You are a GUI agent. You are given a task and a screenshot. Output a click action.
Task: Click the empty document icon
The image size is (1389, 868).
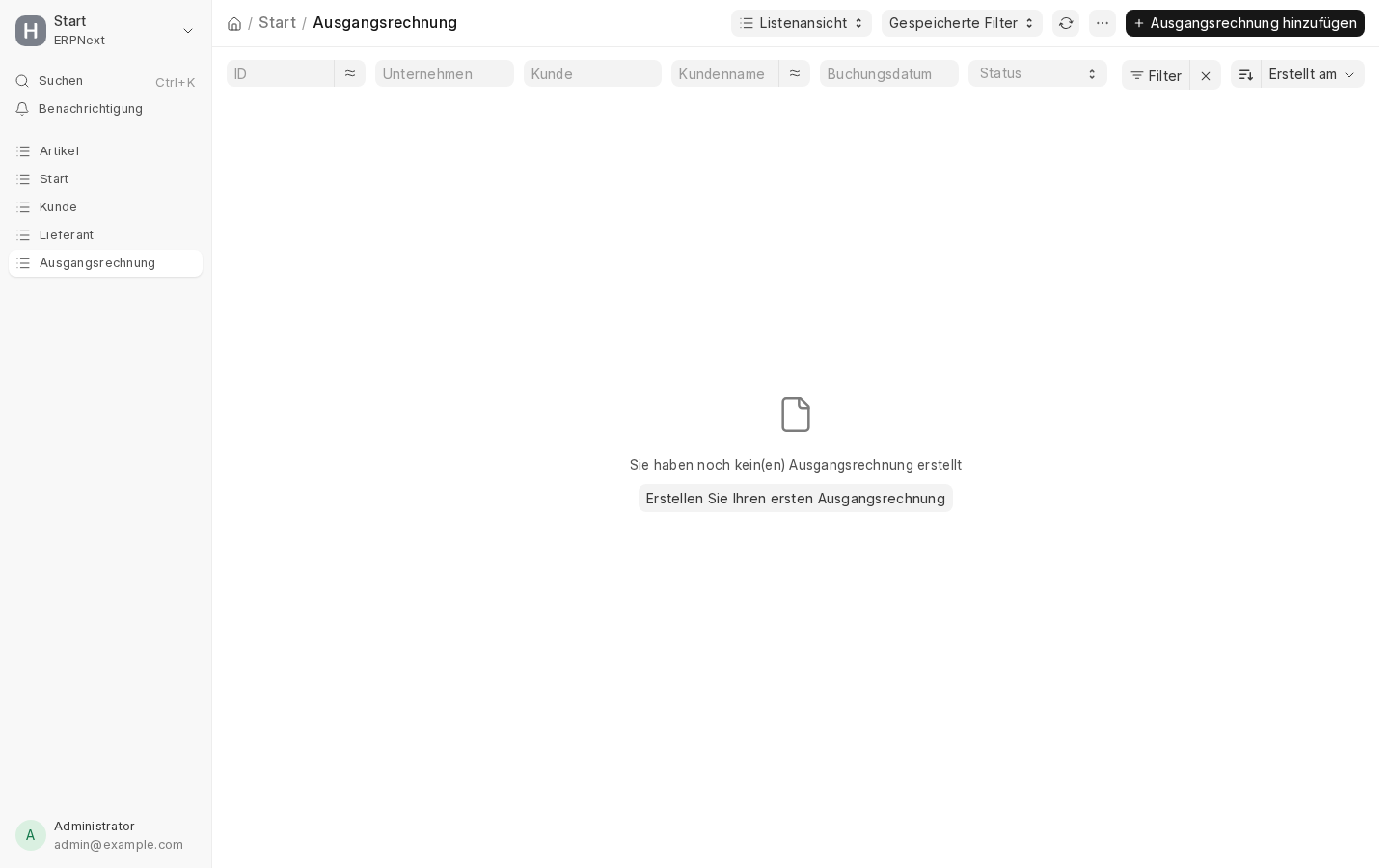pos(796,415)
